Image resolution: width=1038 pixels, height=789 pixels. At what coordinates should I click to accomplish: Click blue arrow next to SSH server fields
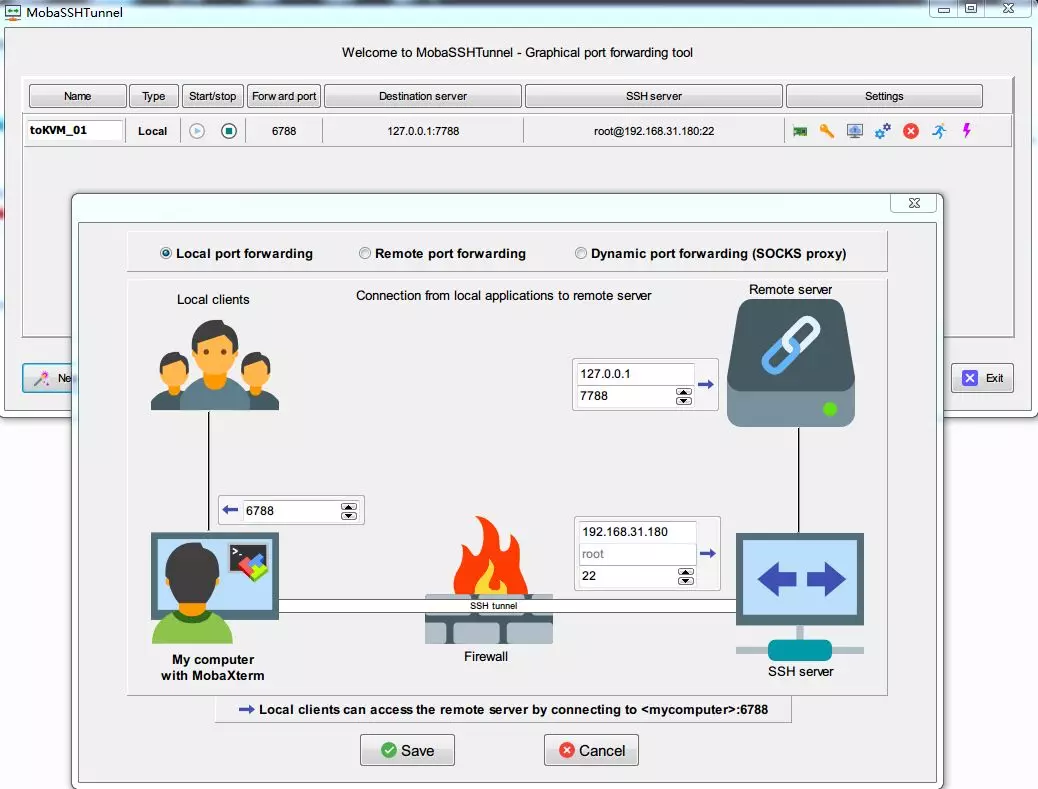(708, 553)
